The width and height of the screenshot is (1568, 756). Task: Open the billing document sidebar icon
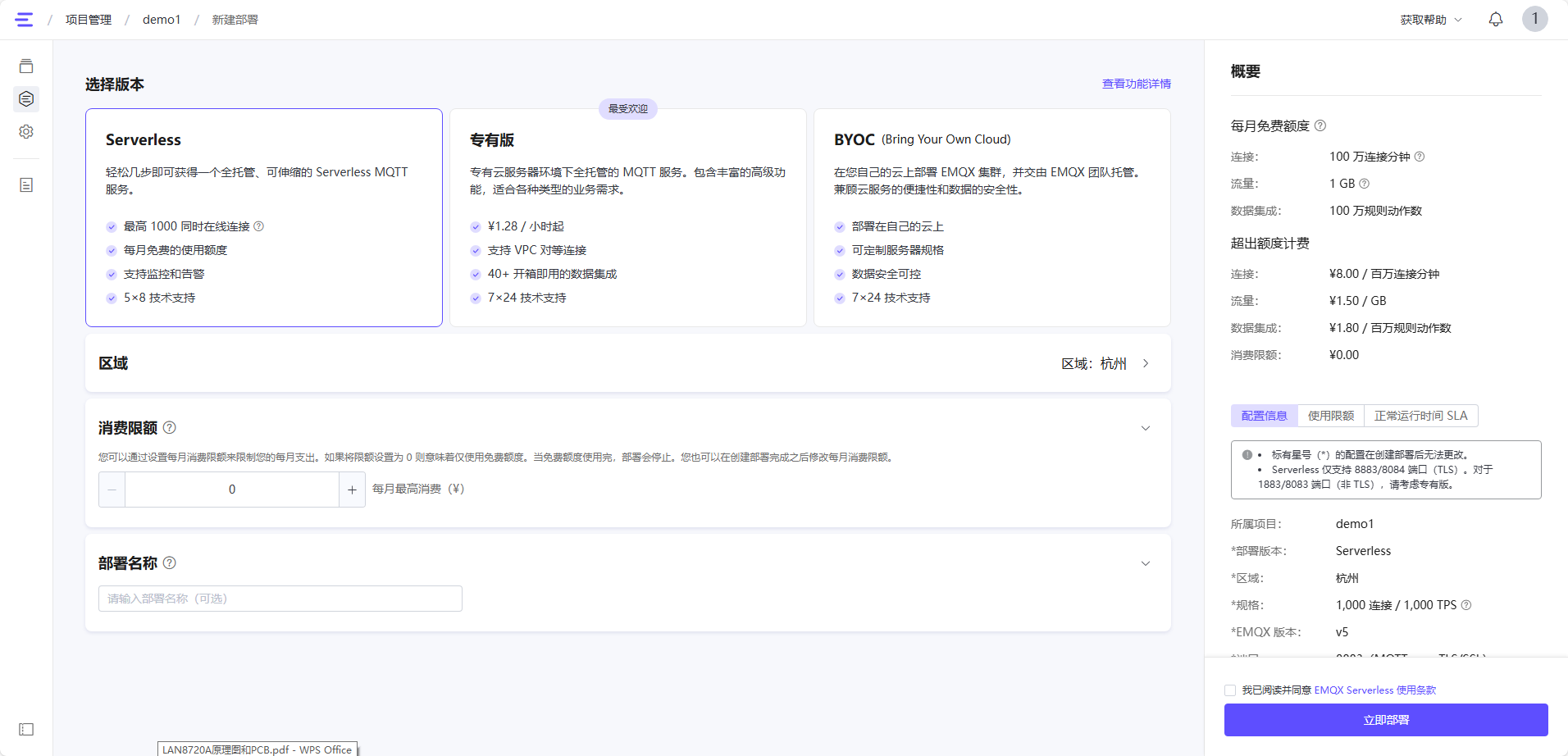(26, 185)
